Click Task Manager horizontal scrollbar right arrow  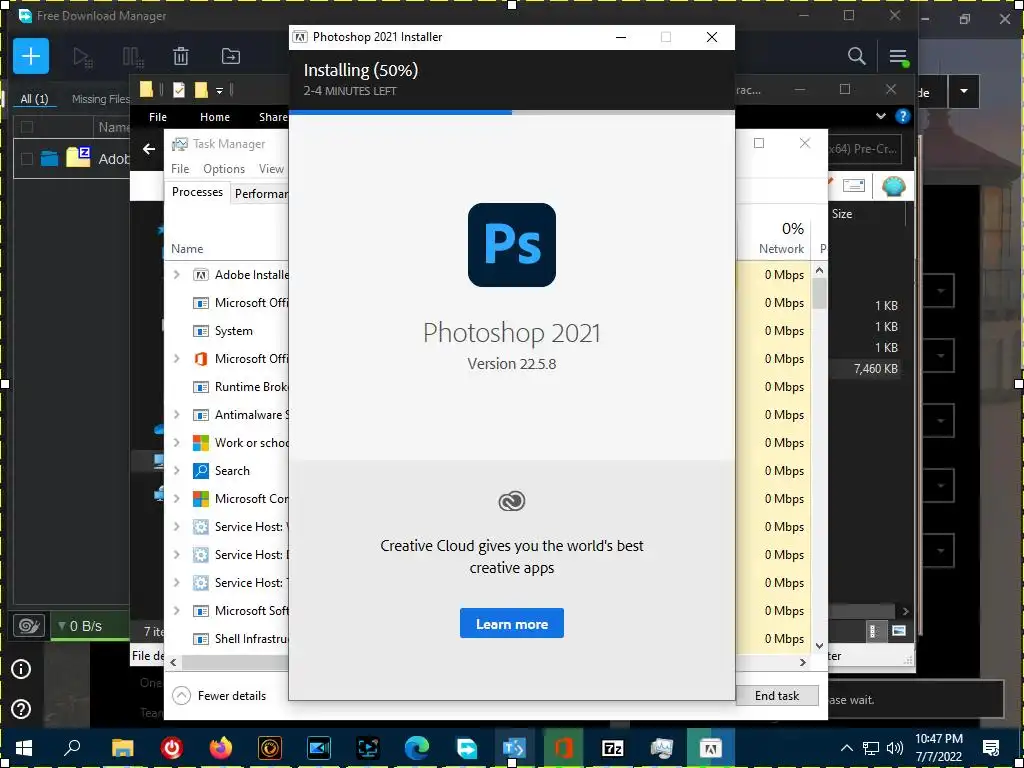(x=803, y=662)
